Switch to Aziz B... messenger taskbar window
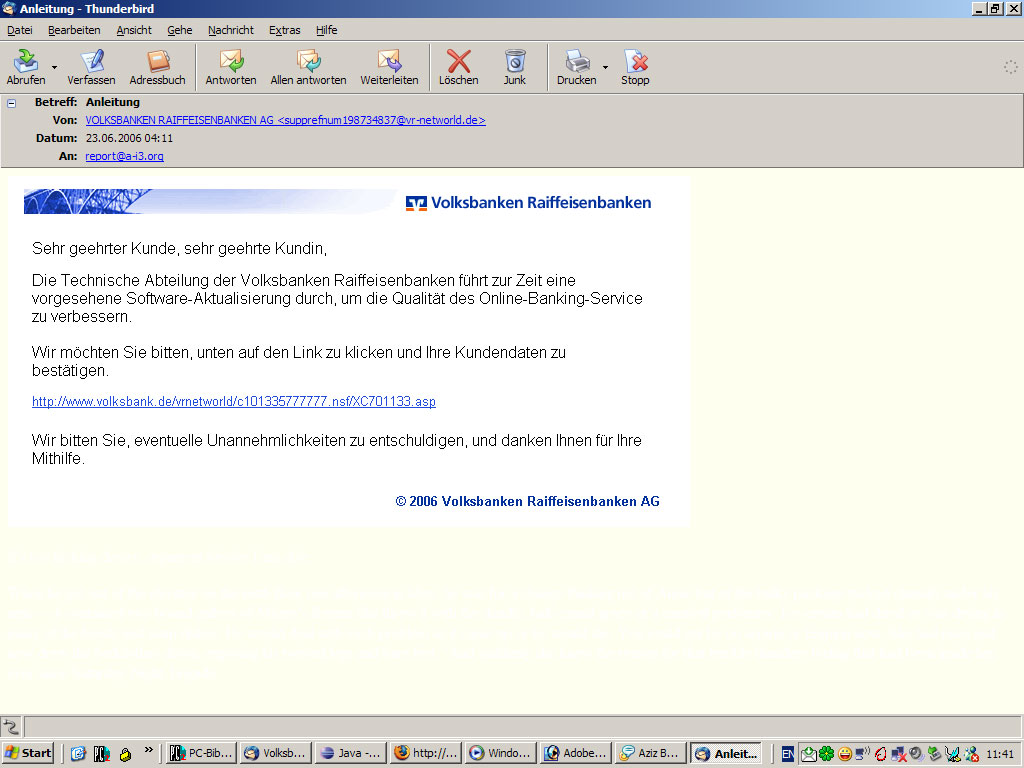This screenshot has width=1024, height=768. tap(651, 753)
